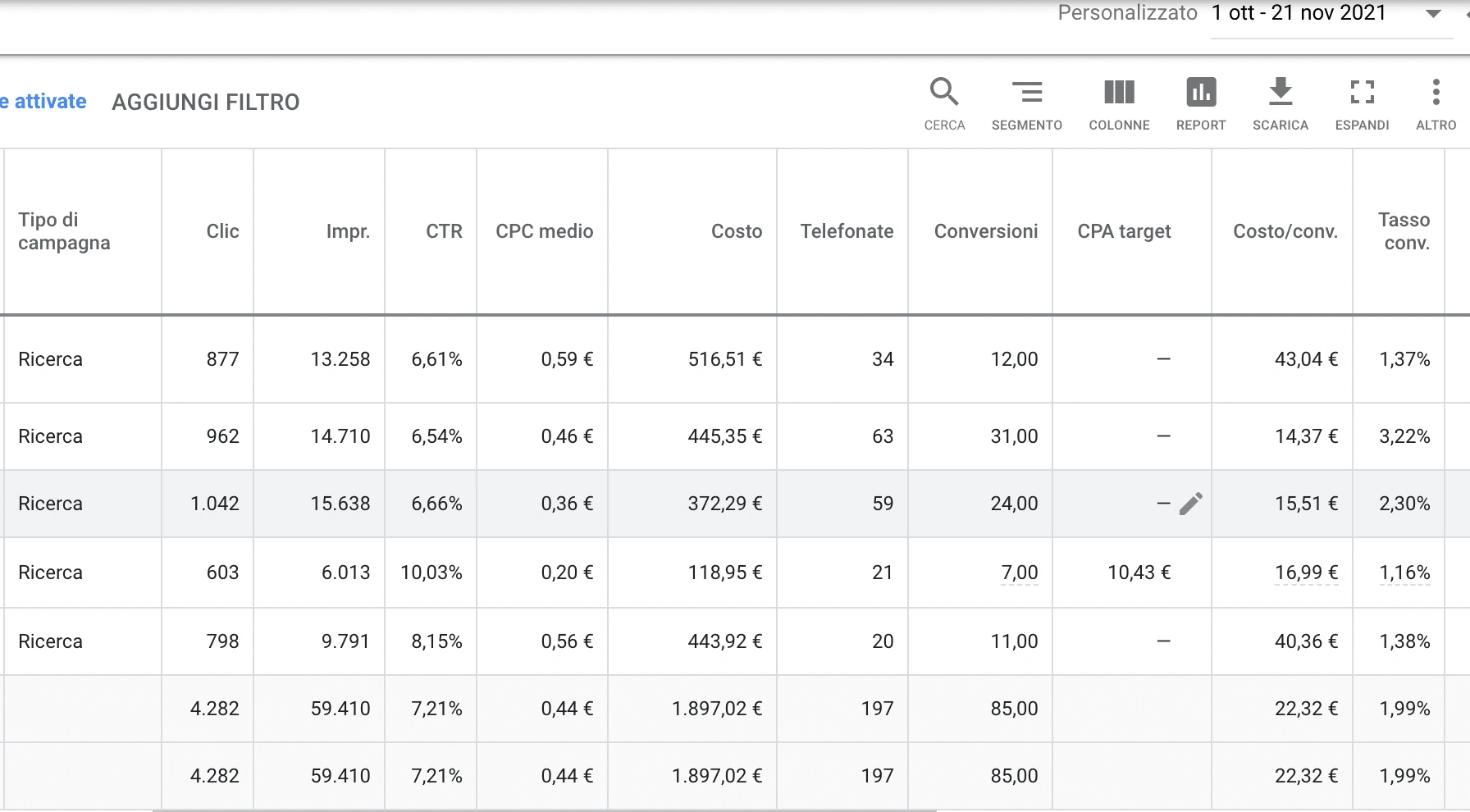Image resolution: width=1470 pixels, height=812 pixels.
Task: Click CPA target dash in 877 row
Action: (1163, 359)
